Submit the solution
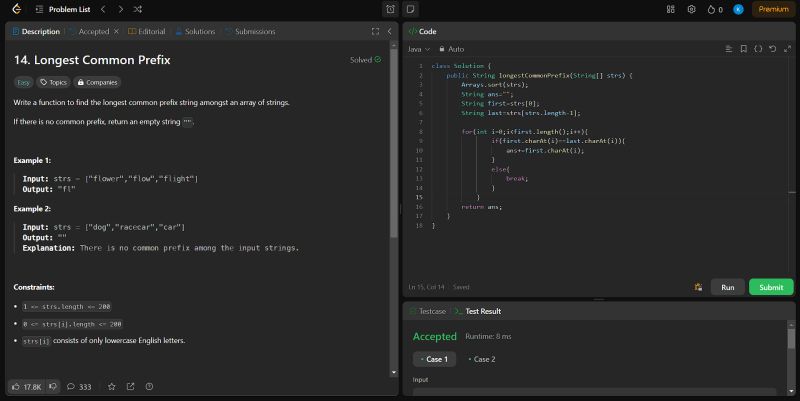 click(771, 287)
